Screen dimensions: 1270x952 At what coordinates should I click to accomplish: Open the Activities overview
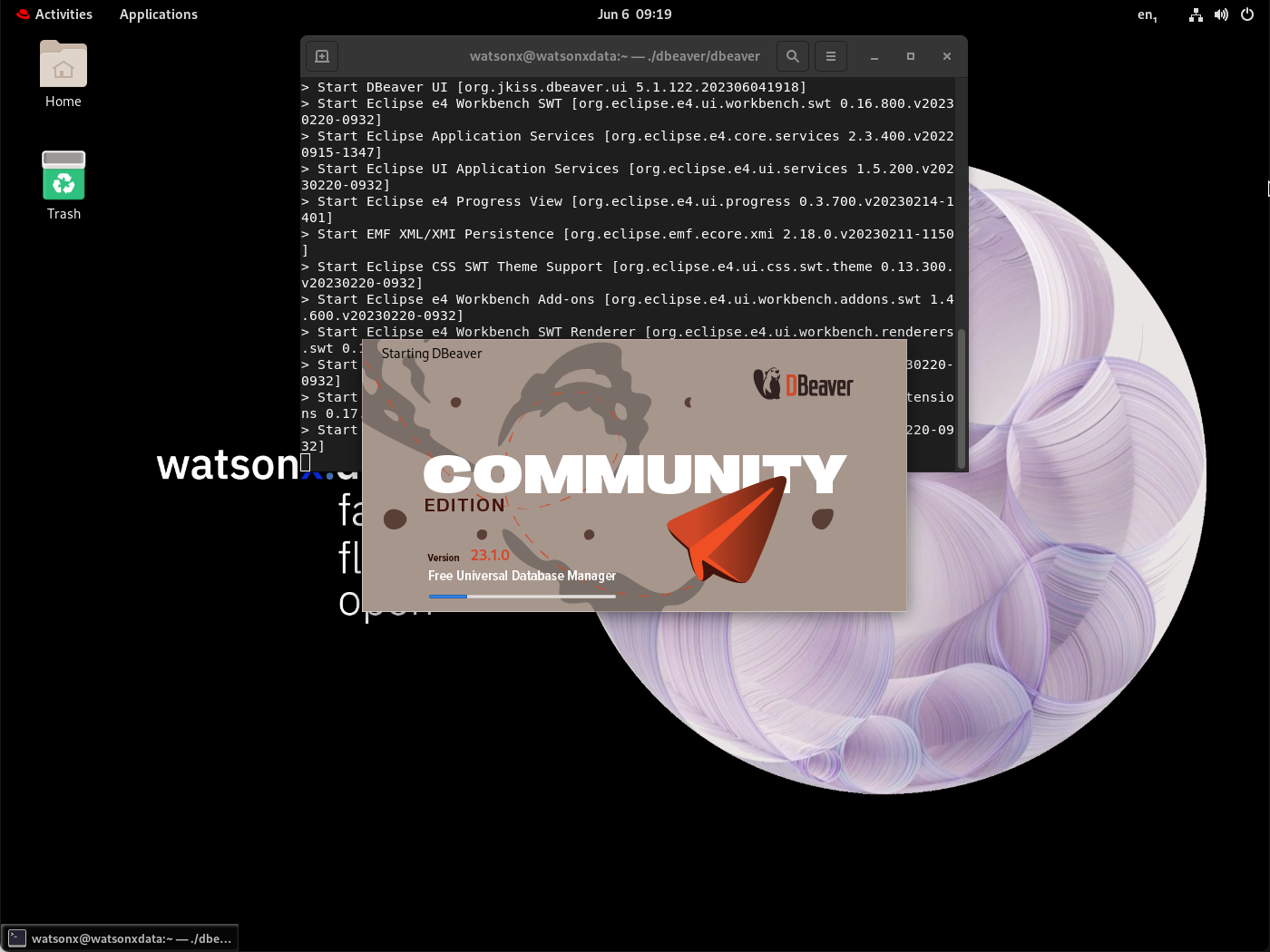pos(54,15)
